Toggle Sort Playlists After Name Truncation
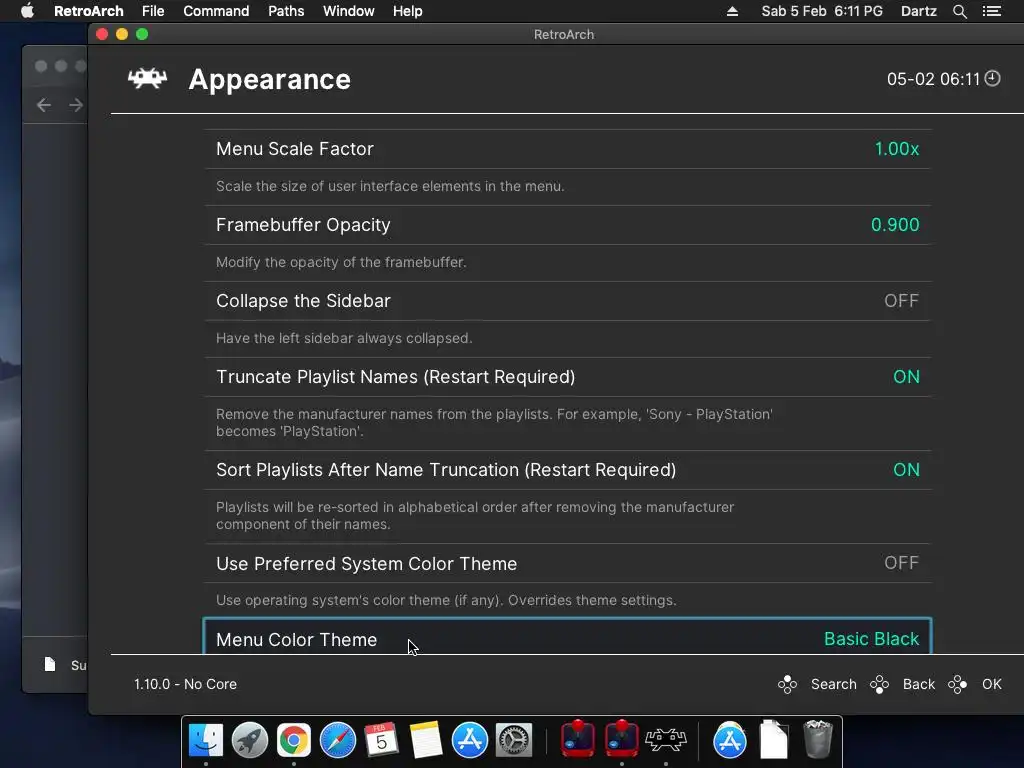The height and width of the screenshot is (768, 1024). click(x=568, y=470)
